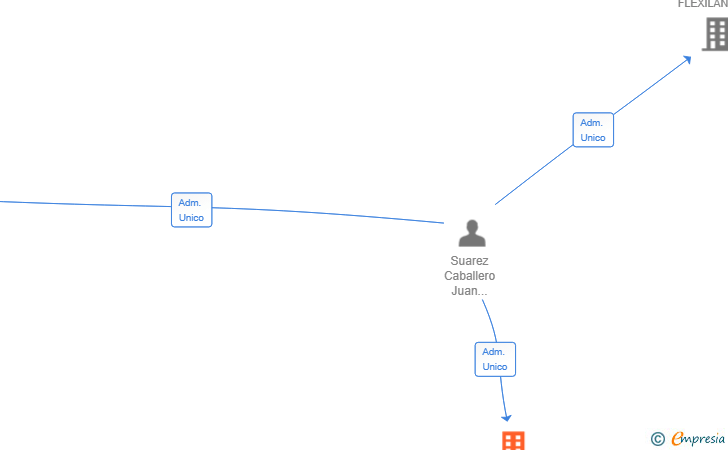Select Adm. Unico label on left edge
Image resolution: width=728 pixels, height=450 pixels.
click(191, 210)
